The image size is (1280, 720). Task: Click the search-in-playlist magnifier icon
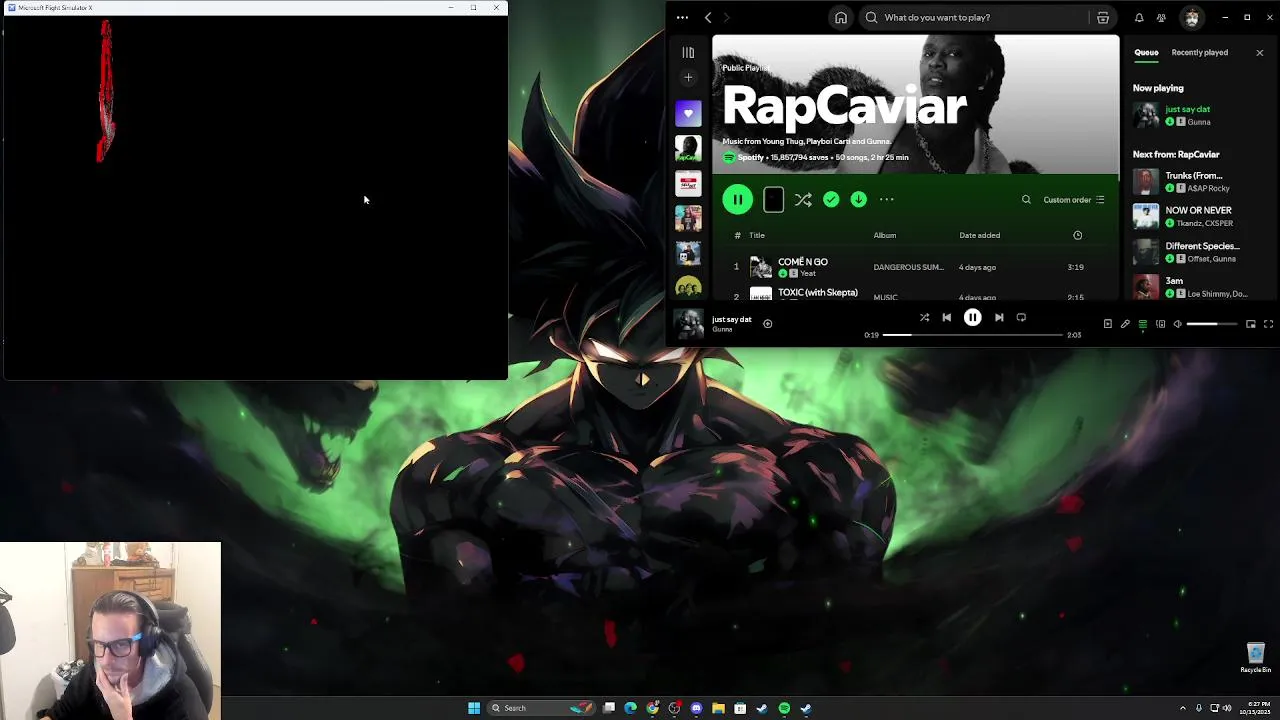point(1026,200)
